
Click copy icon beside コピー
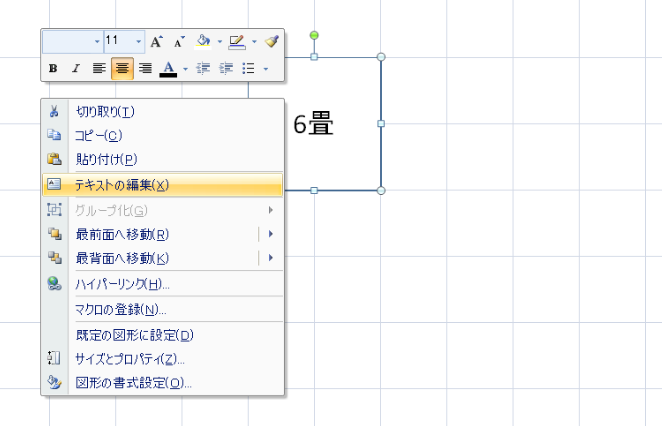coord(54,135)
